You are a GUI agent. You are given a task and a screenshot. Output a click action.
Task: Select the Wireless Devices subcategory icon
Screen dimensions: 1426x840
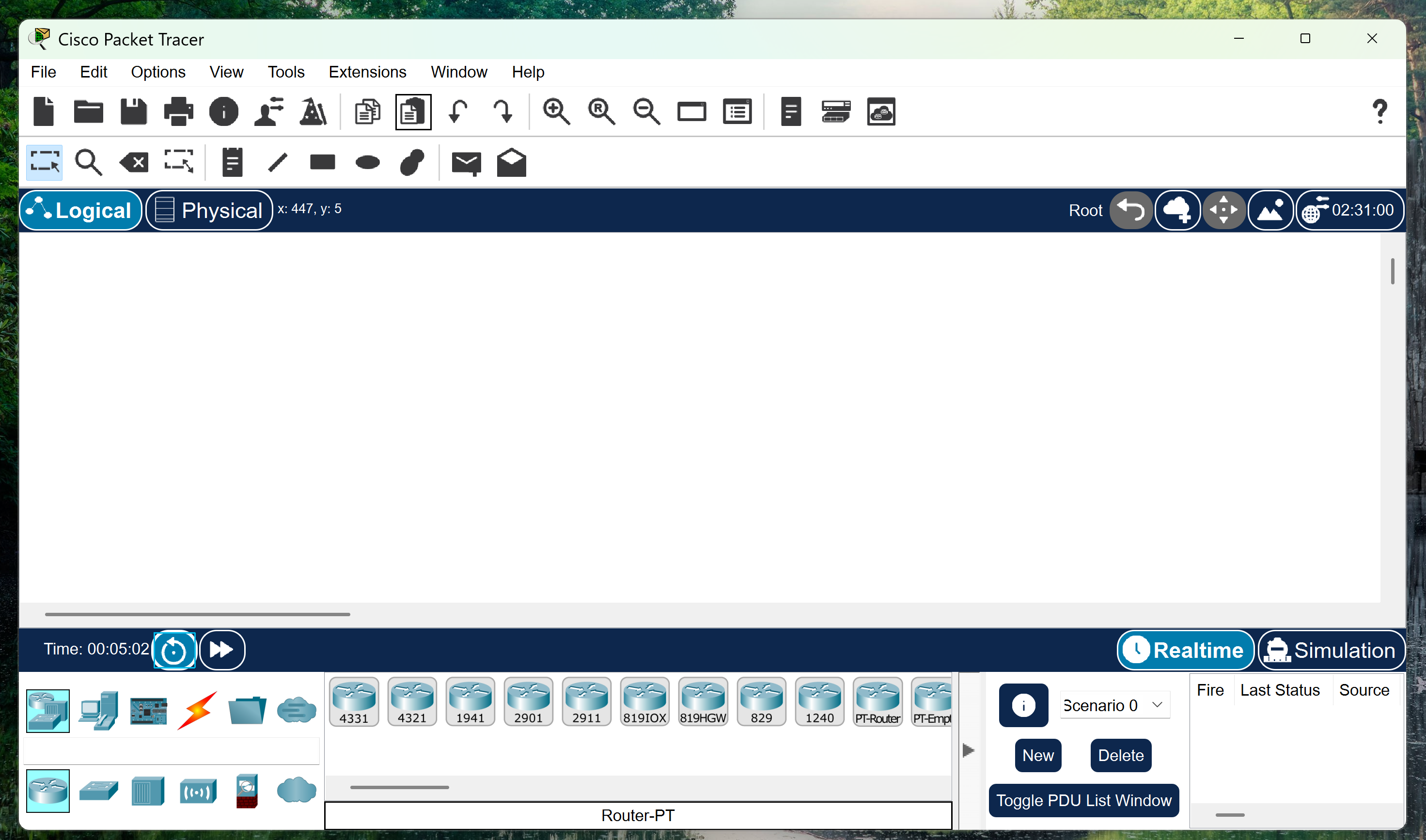(198, 791)
